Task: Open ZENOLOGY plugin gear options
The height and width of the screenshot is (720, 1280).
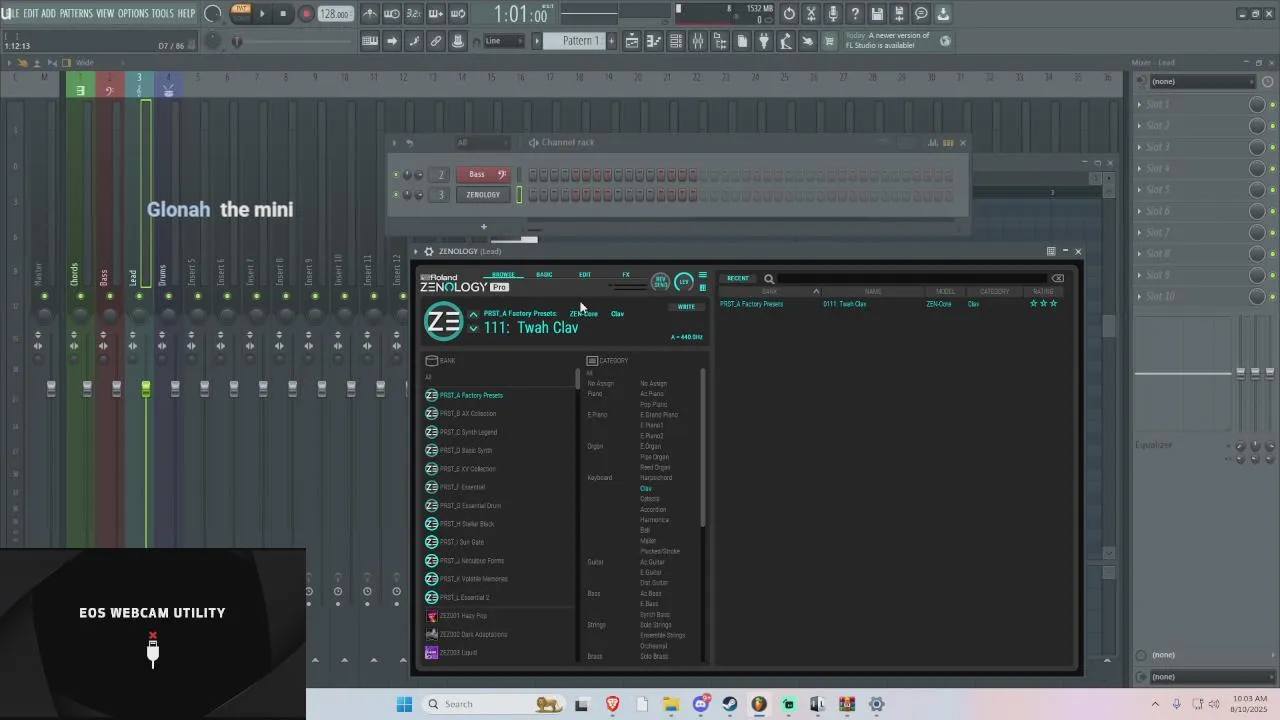Action: coord(429,251)
